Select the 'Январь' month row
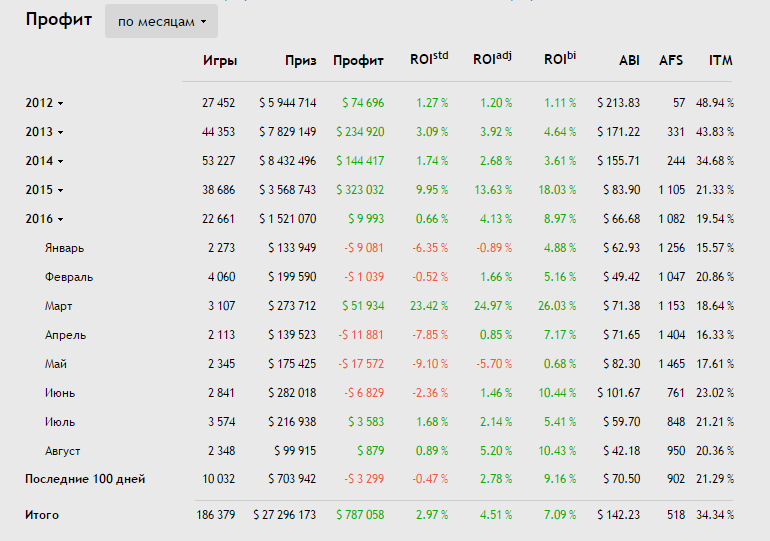Viewport: 770px width, 541px height. coord(65,248)
